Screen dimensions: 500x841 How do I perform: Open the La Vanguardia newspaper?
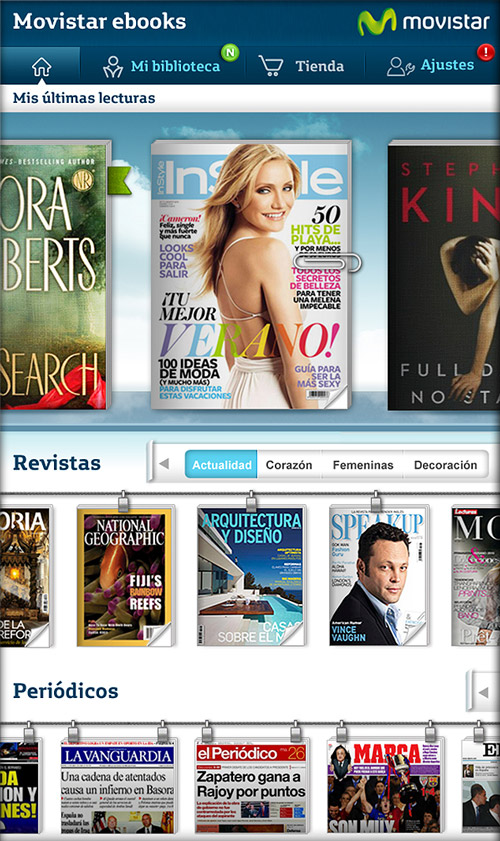tap(119, 786)
